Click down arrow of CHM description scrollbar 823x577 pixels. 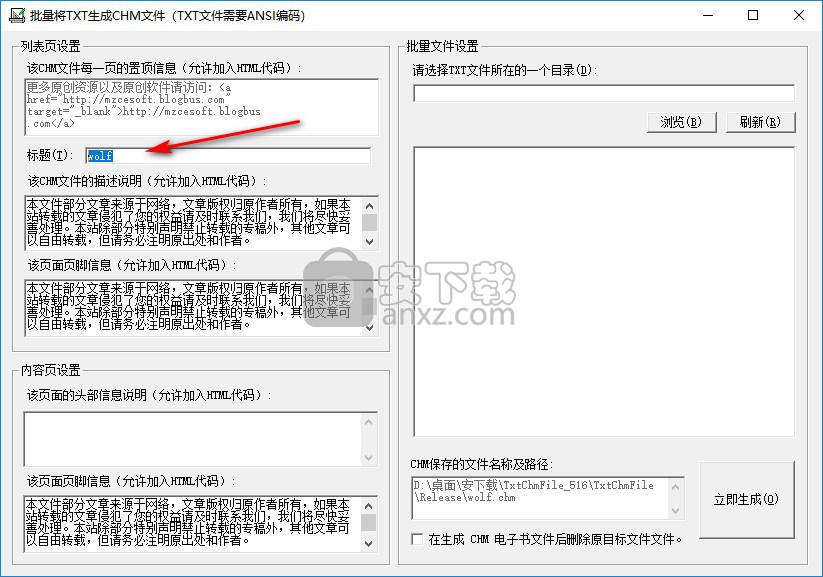(x=370, y=242)
